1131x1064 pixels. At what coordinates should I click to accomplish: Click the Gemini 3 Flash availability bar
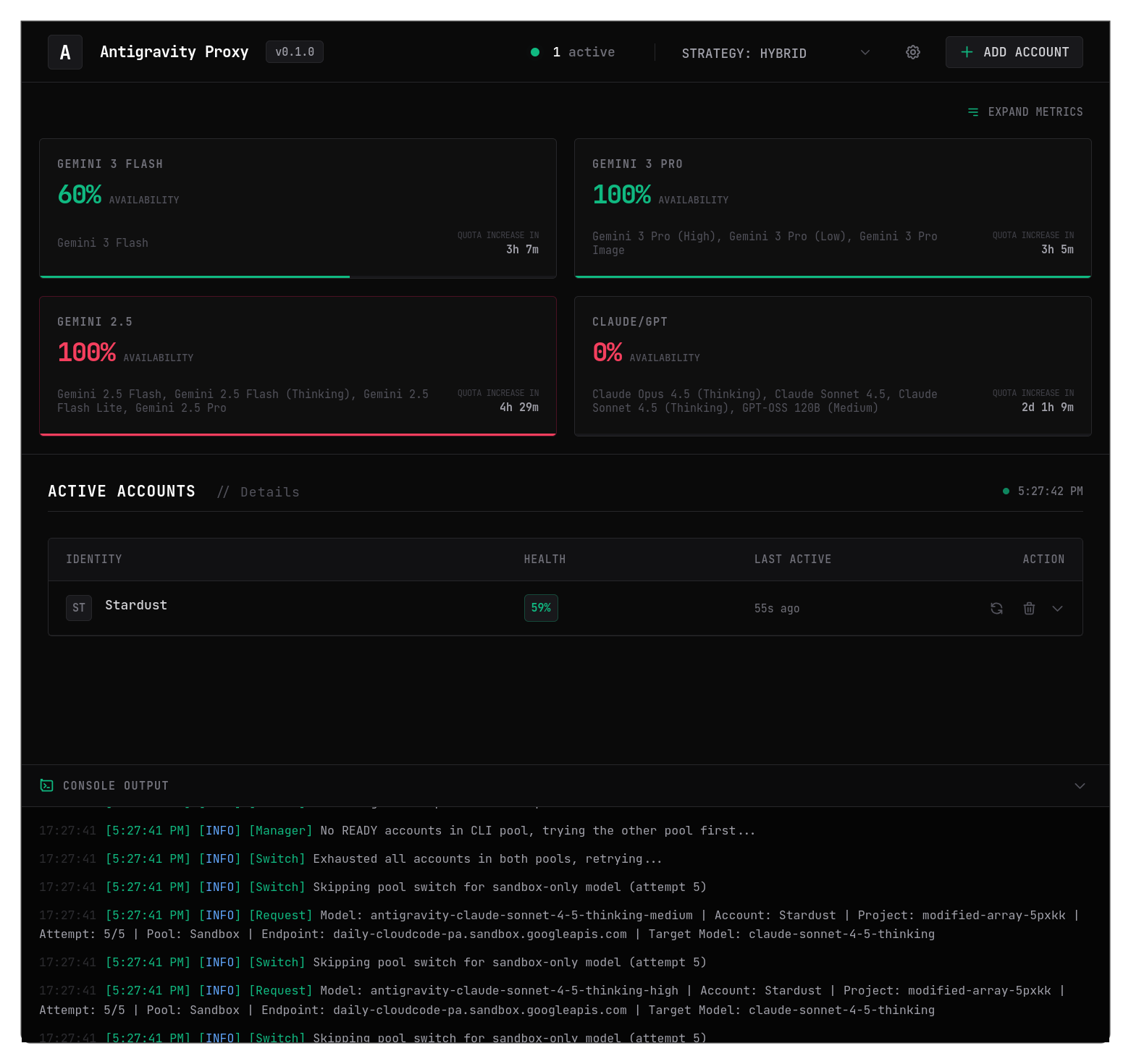coord(298,276)
